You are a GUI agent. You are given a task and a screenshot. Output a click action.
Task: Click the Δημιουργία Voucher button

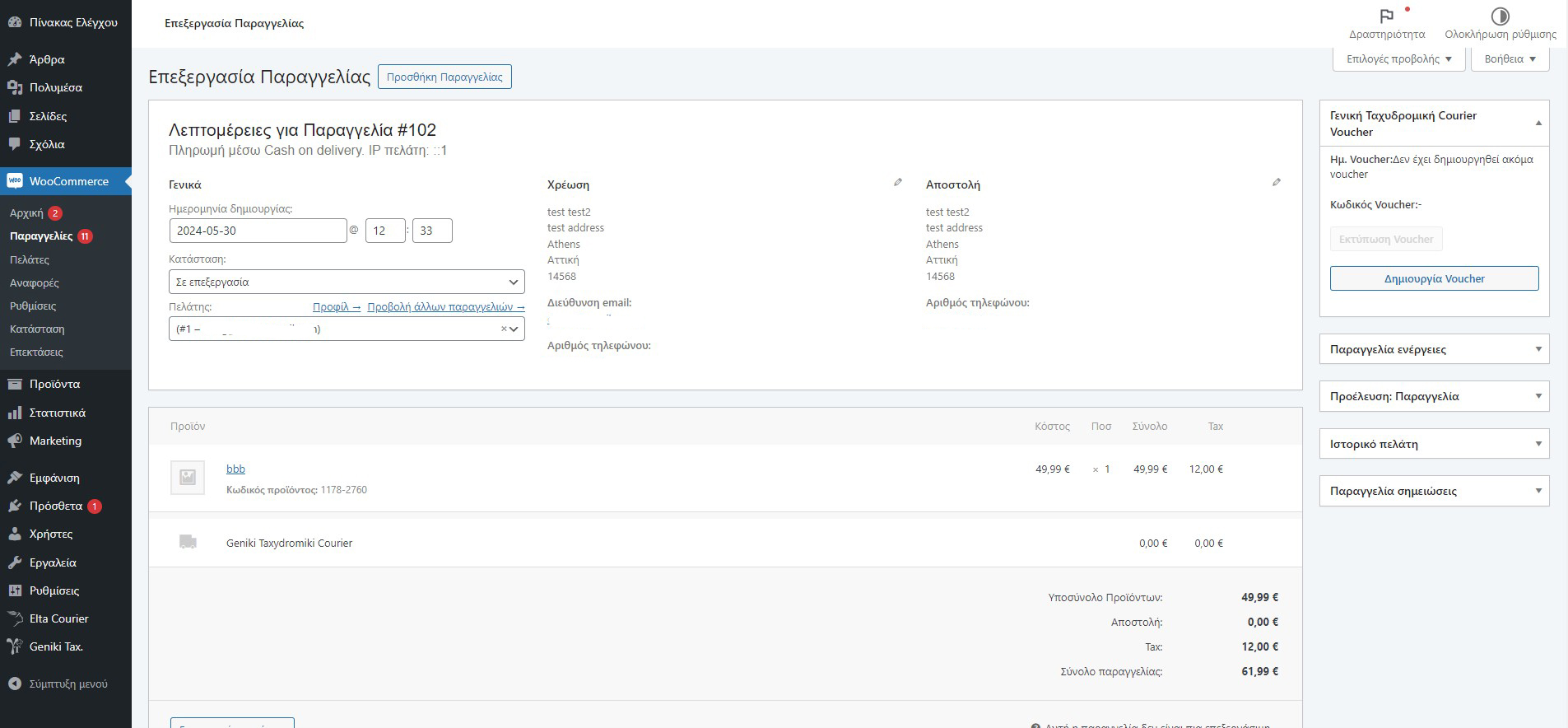pos(1434,278)
